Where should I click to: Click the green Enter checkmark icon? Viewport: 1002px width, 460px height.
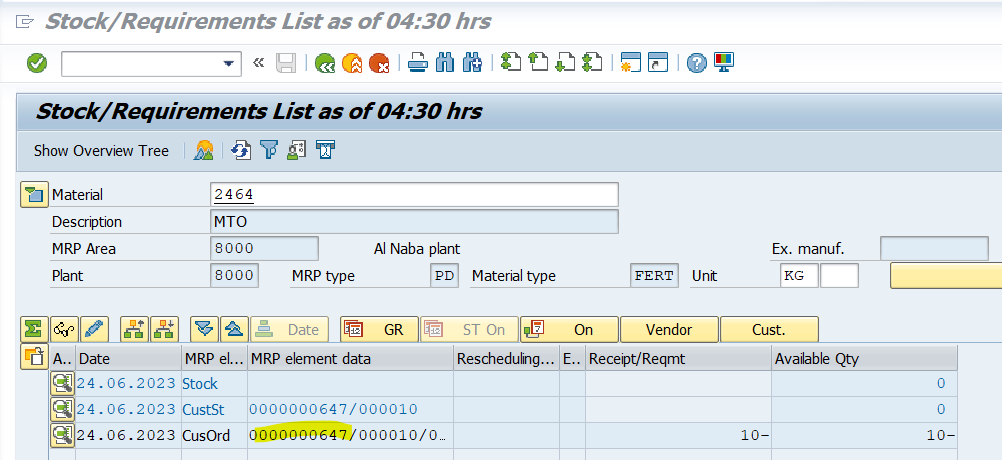(37, 63)
